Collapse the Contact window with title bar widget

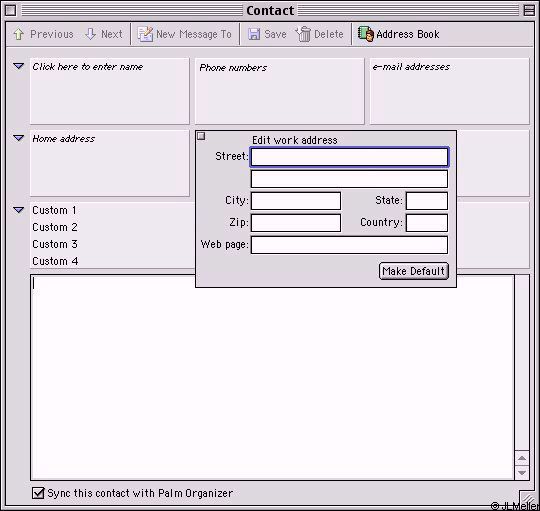[529, 10]
